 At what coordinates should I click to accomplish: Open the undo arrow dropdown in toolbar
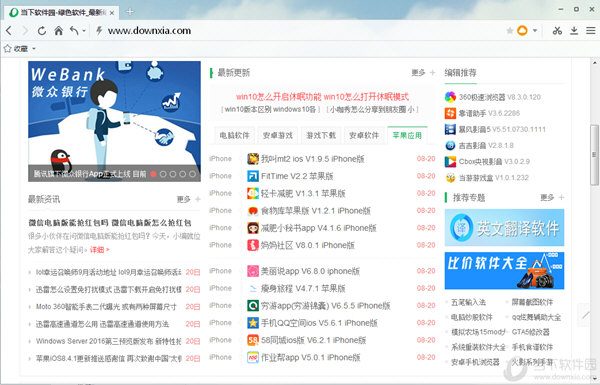[x=84, y=31]
